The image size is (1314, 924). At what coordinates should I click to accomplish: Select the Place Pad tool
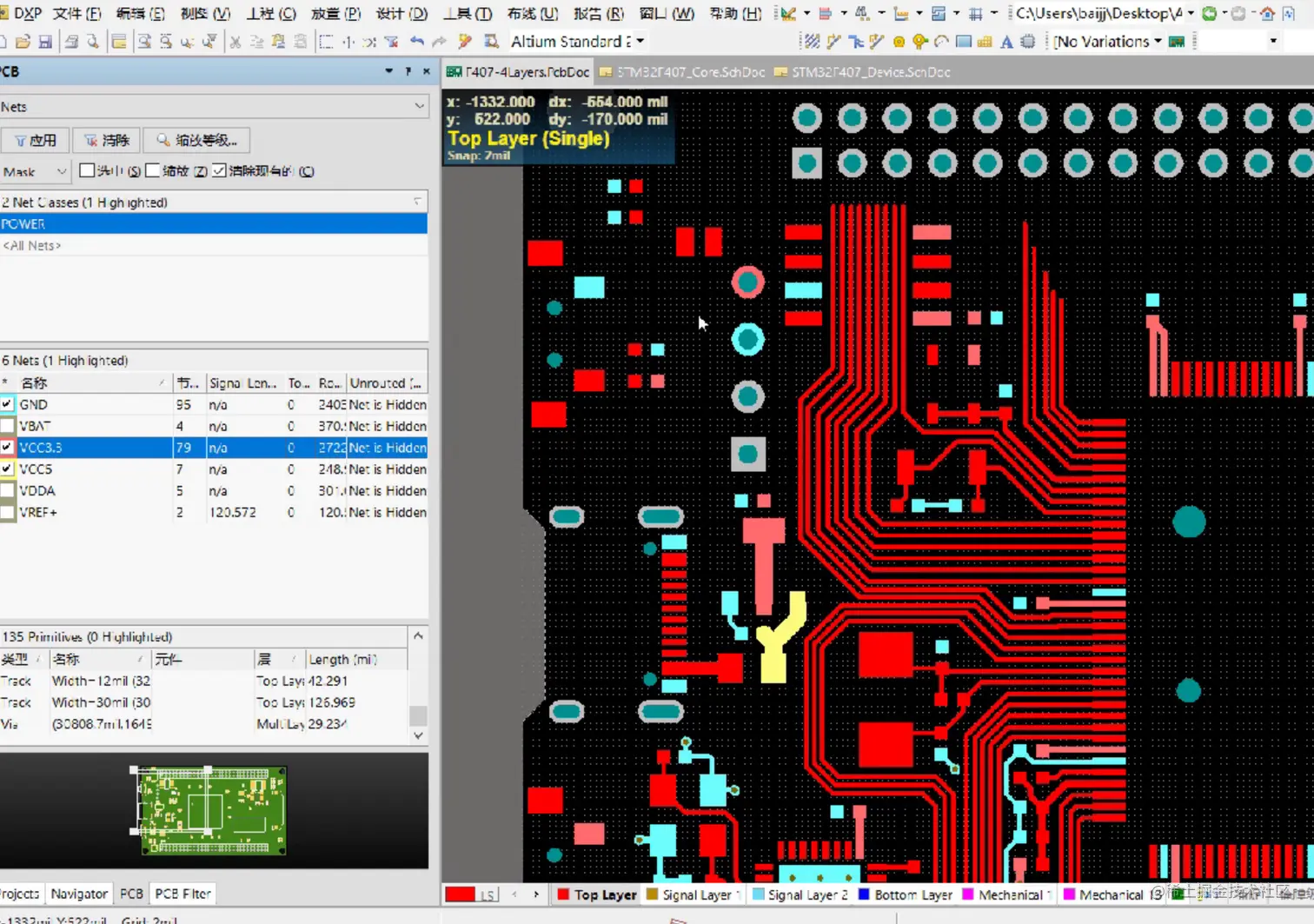point(899,42)
